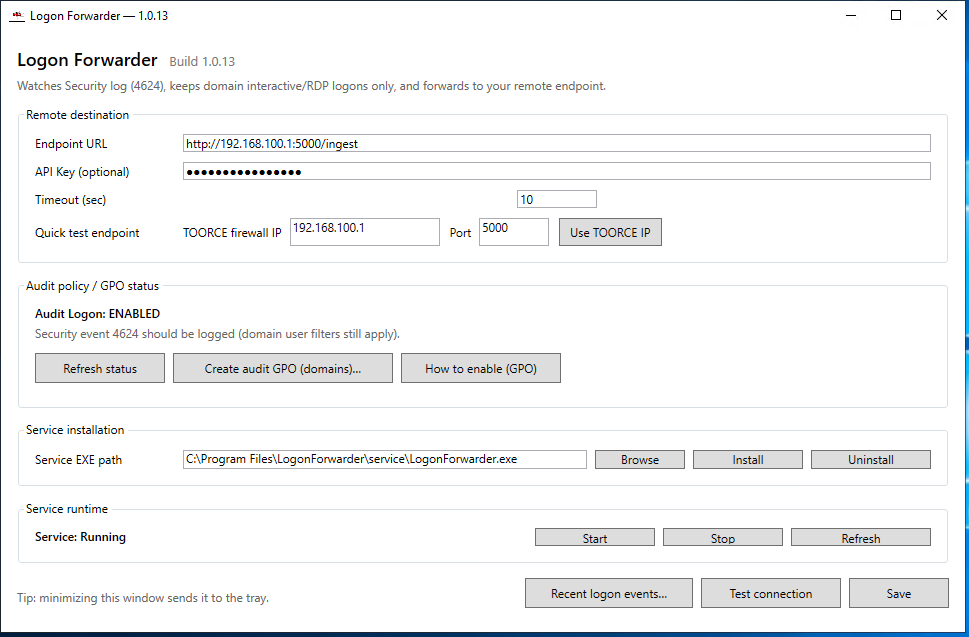969x637 pixels.
Task: Click the 'Service: Running' status text
Action: (80, 537)
